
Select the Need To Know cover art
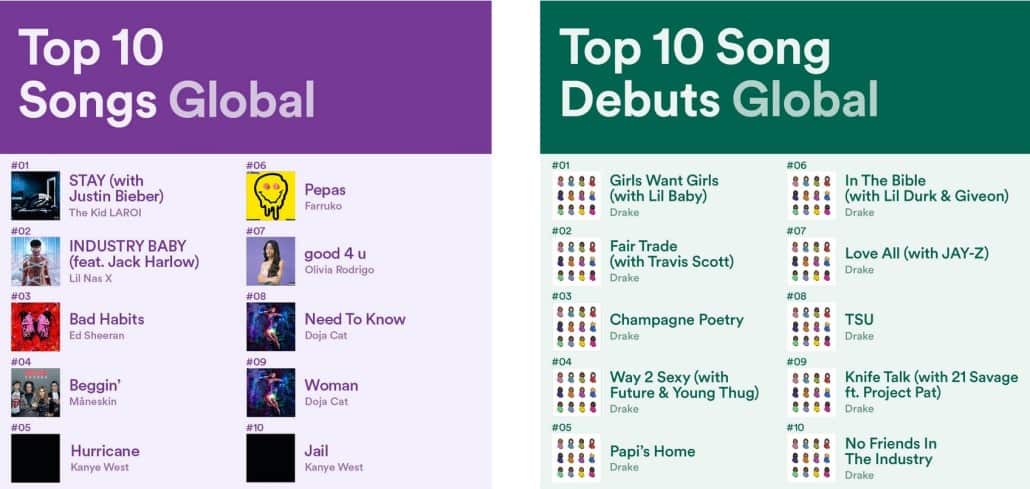270,327
